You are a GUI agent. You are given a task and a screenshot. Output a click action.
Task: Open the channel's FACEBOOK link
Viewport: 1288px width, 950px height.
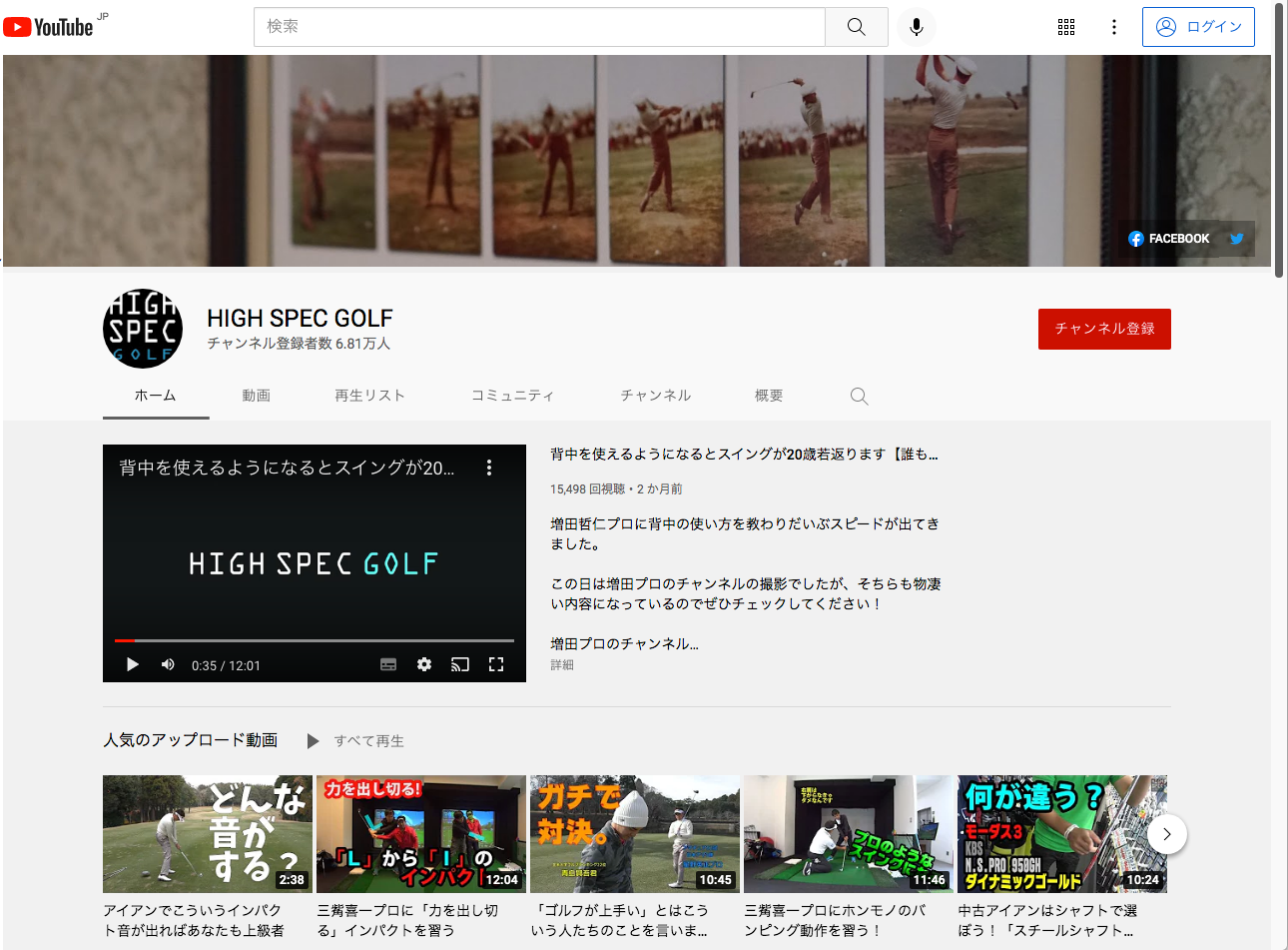point(1168,239)
